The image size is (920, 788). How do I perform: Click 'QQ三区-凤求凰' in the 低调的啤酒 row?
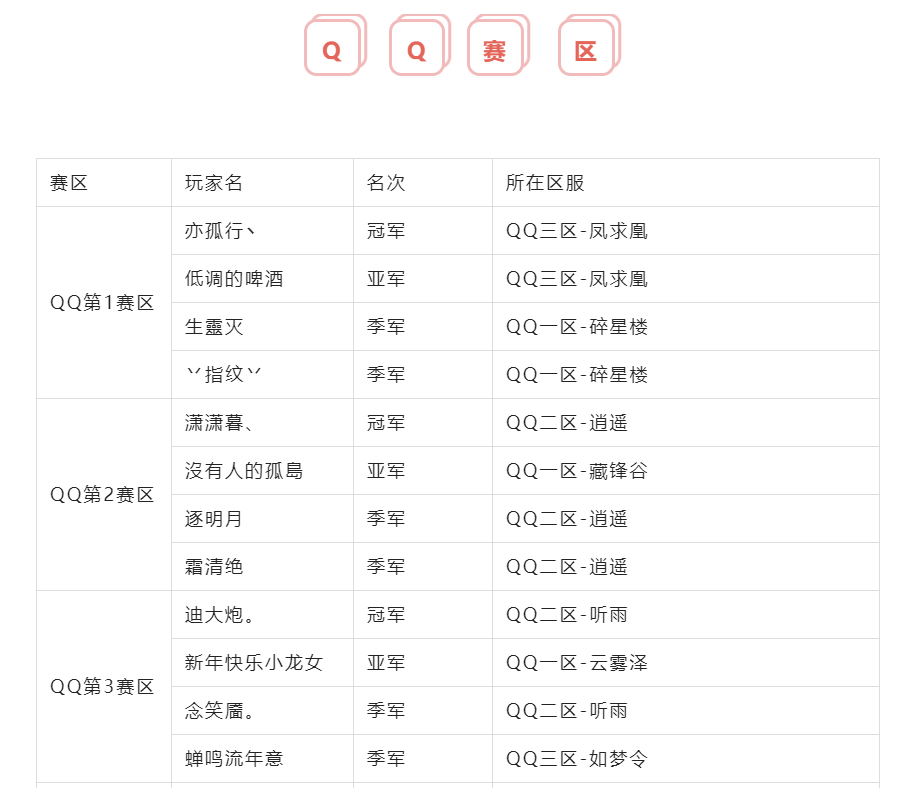(577, 279)
